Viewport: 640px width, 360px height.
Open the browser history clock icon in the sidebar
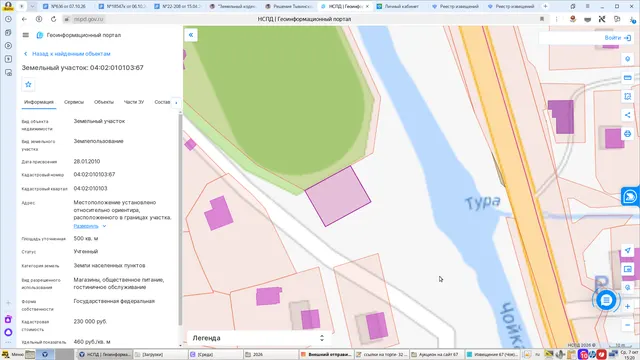[8, 19]
